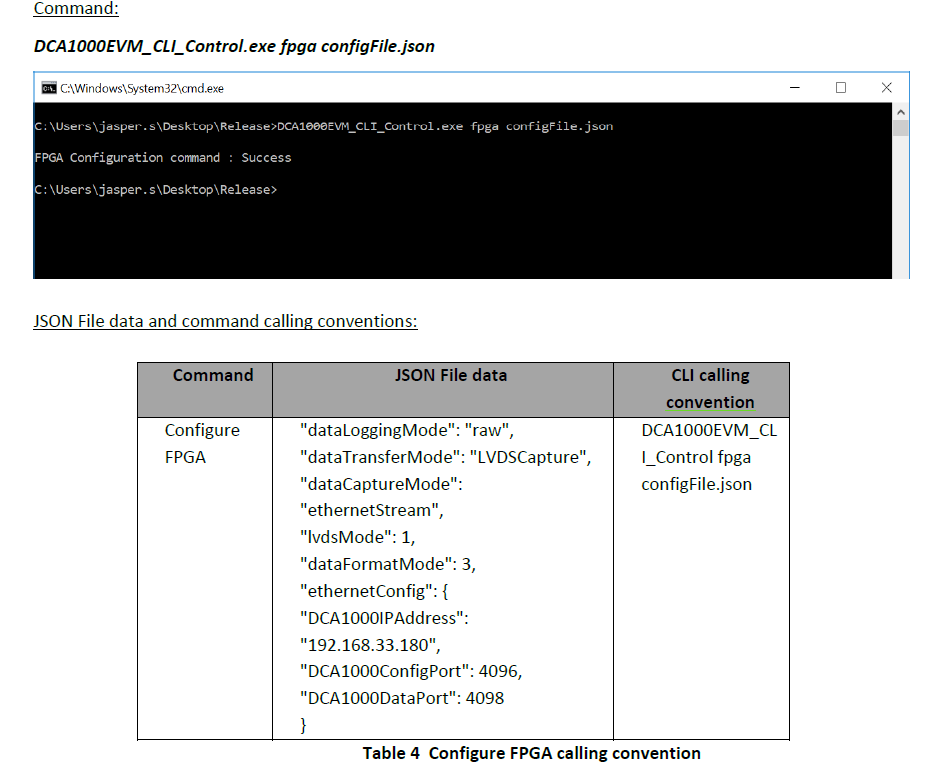Close the cmd.exe window

(x=886, y=88)
